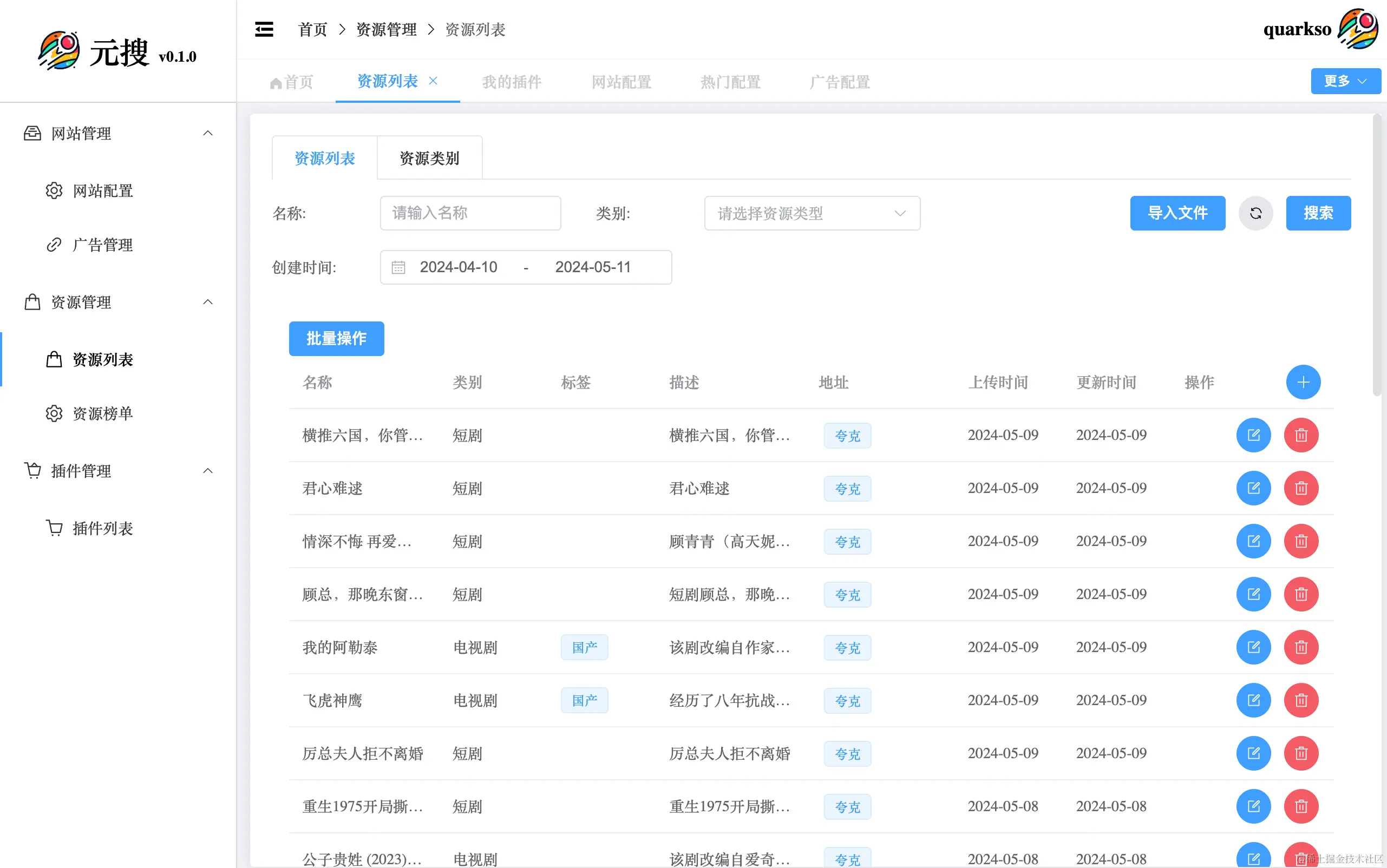Delete the 飞虎神鹰 row
This screenshot has height=868, width=1387.
[x=1301, y=700]
